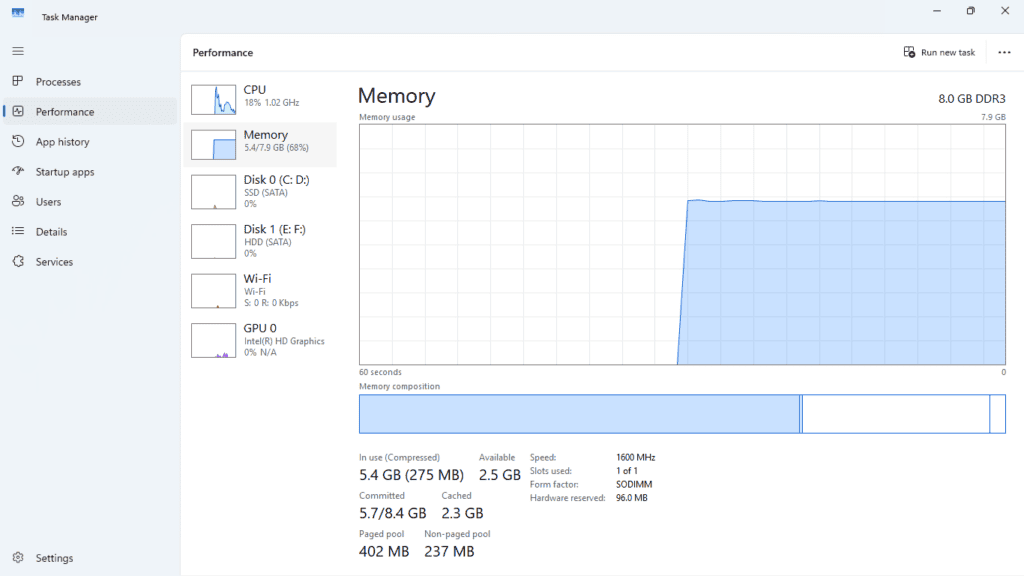Select the Wi-Fi graph thumbnail
1024x576 pixels.
(214, 291)
